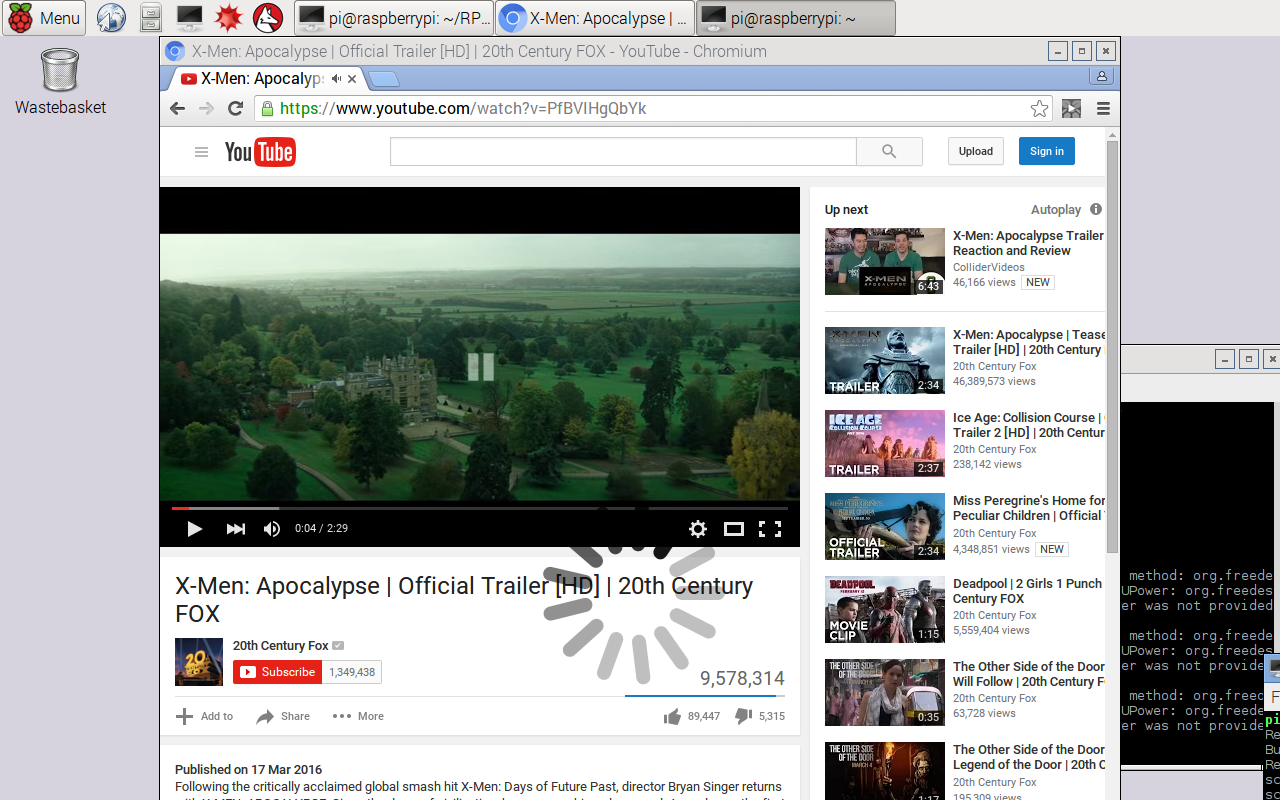Switch to the X-Men: Apocalypse taskbar entry
This screenshot has height=800, width=1280.
(x=595, y=18)
